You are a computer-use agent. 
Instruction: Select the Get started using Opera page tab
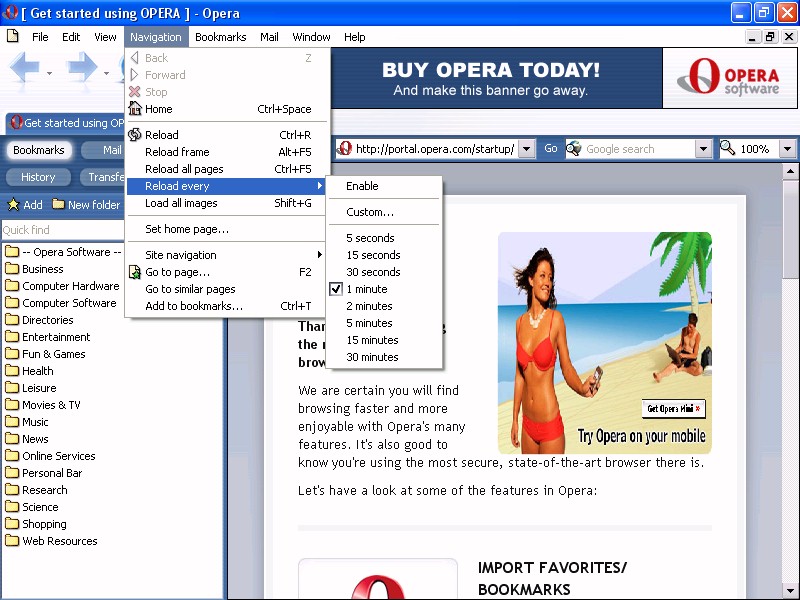point(66,123)
